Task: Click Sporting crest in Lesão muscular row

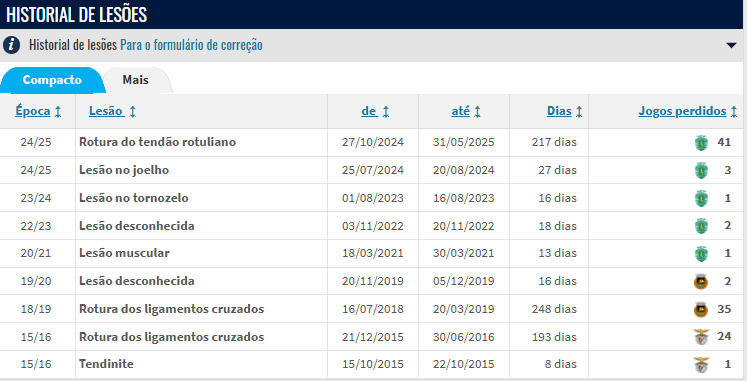Action: point(701,254)
